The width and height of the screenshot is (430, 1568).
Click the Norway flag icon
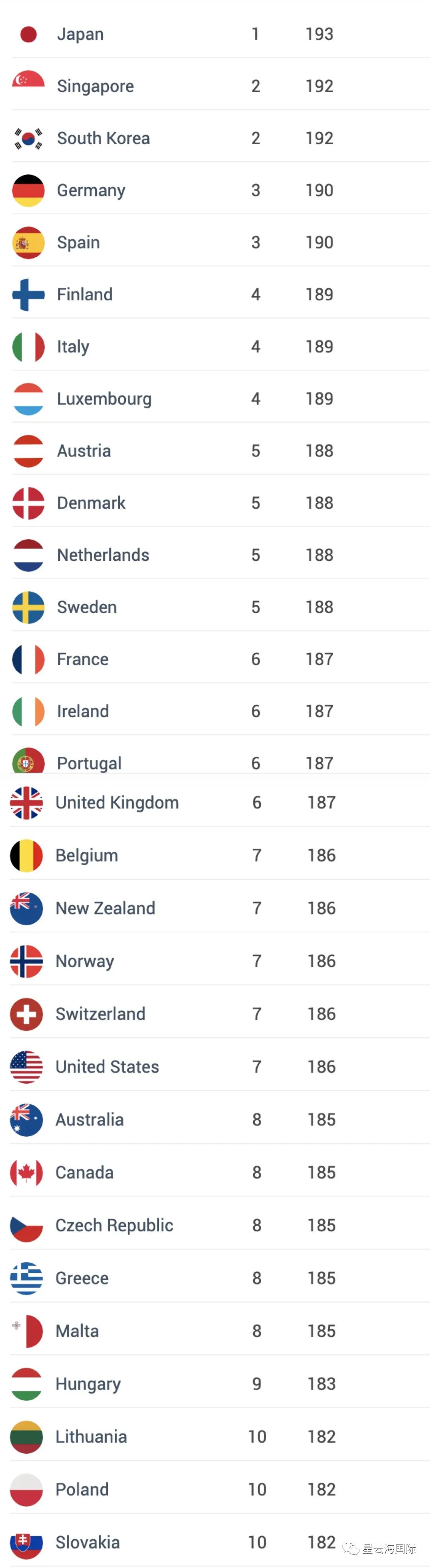(26, 961)
